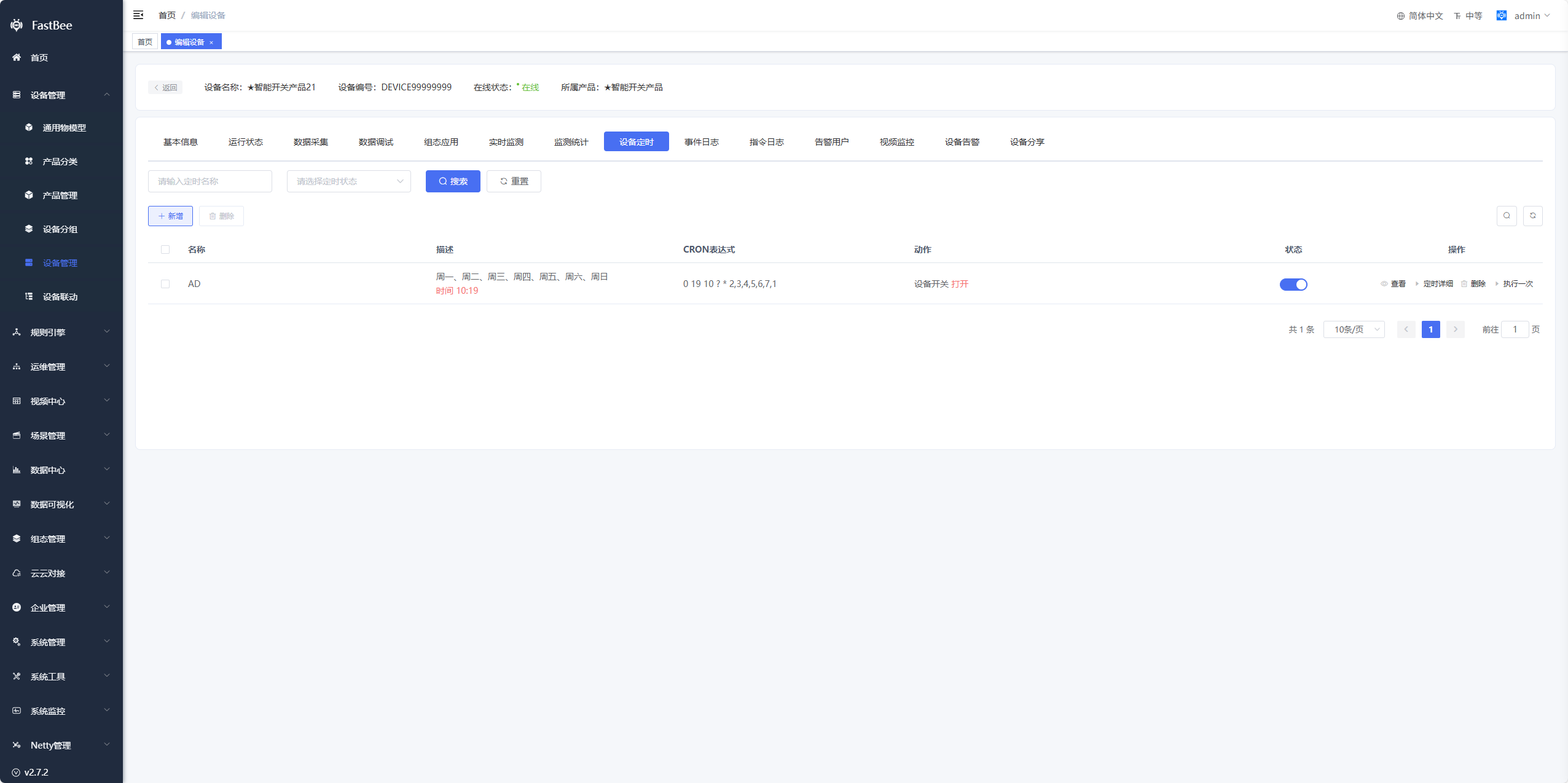Open 通用物模型 in sidebar
The width and height of the screenshot is (1568, 783).
64,128
